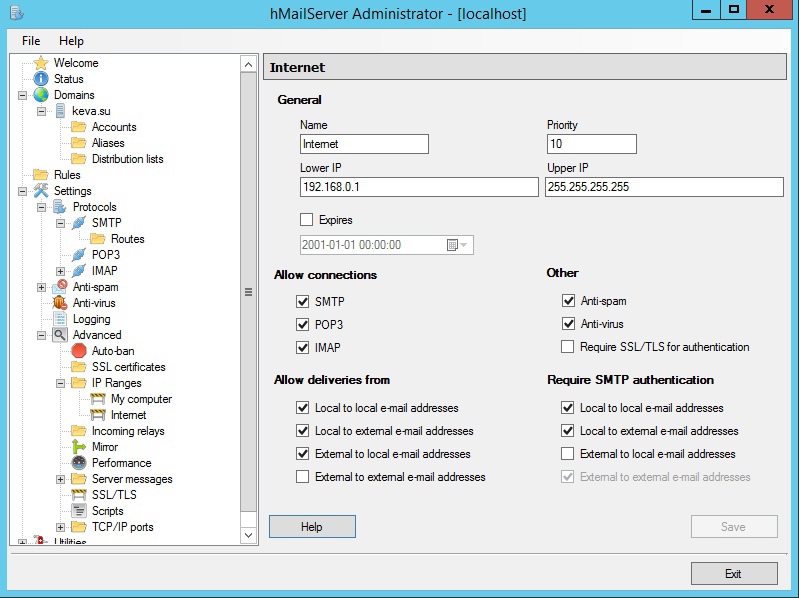Uncheck POP3 under Allow connections
The image size is (799, 598).
[x=302, y=324]
